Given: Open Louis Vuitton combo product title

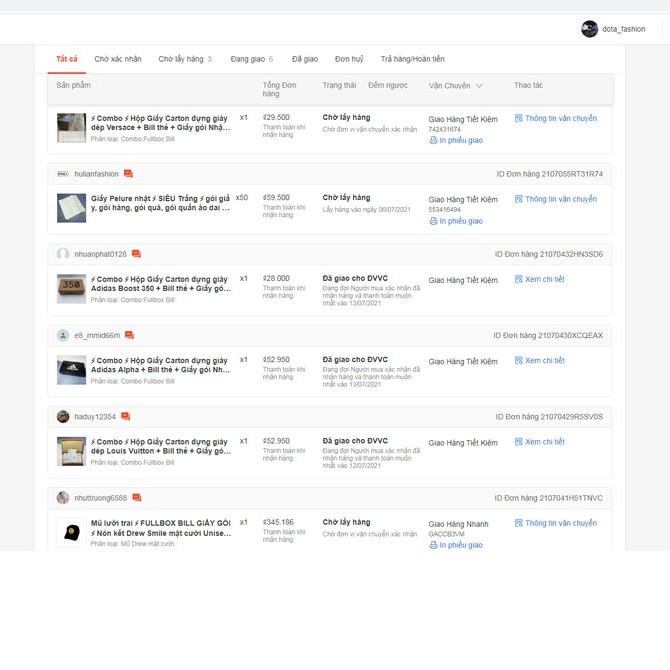Looking at the screenshot, I should coord(160,446).
